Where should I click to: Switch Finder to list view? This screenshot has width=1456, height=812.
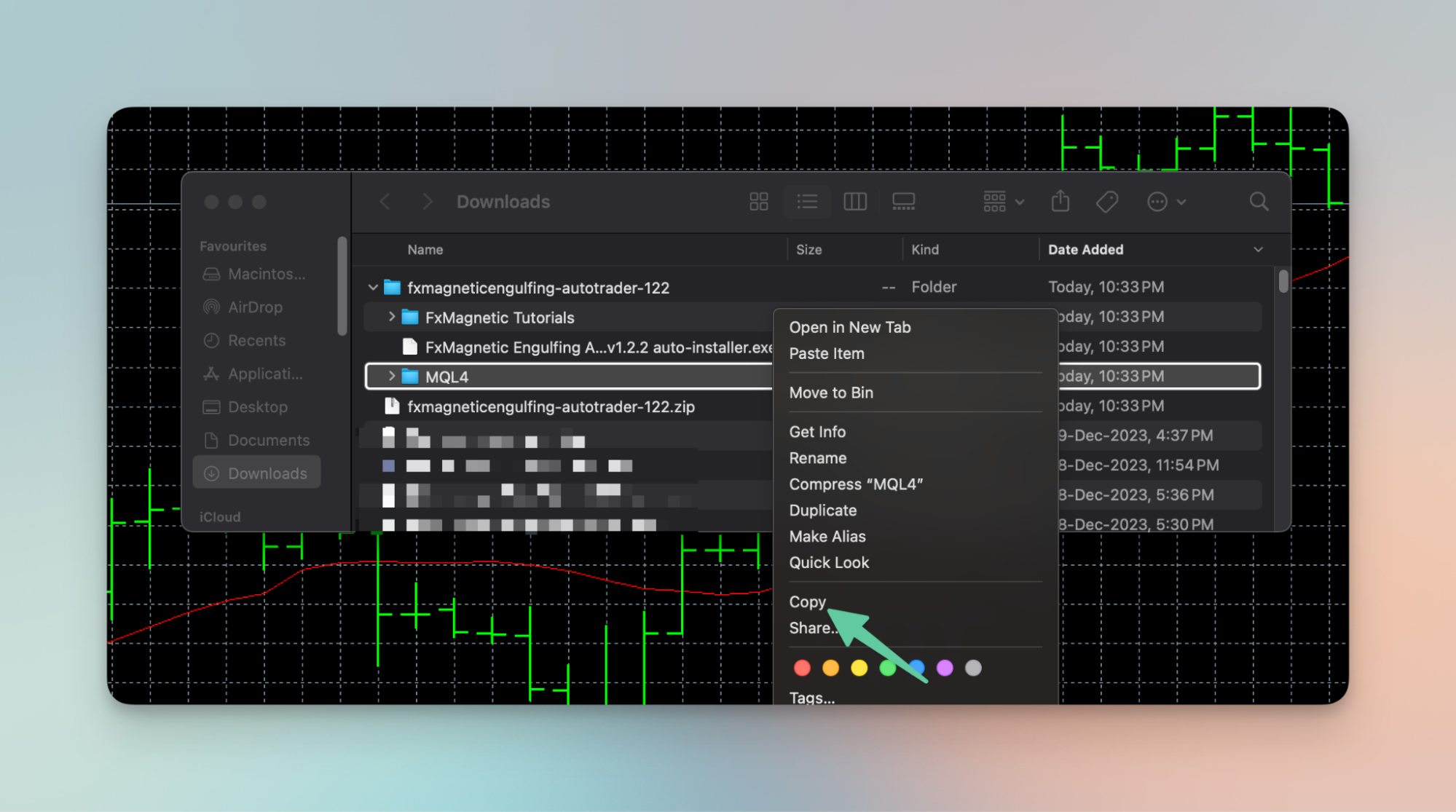coord(807,202)
